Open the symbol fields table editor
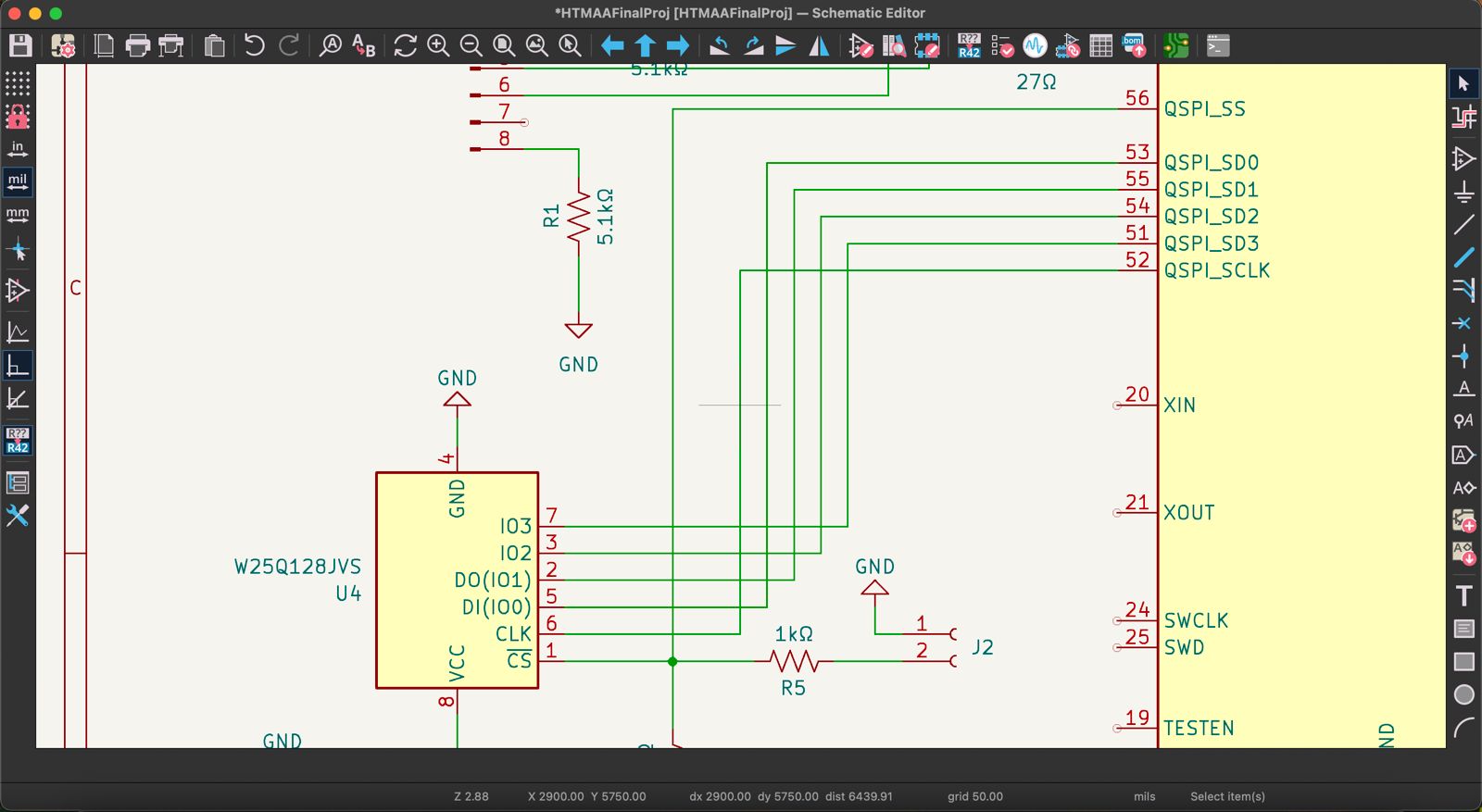This screenshot has width=1482, height=812. point(1100,45)
